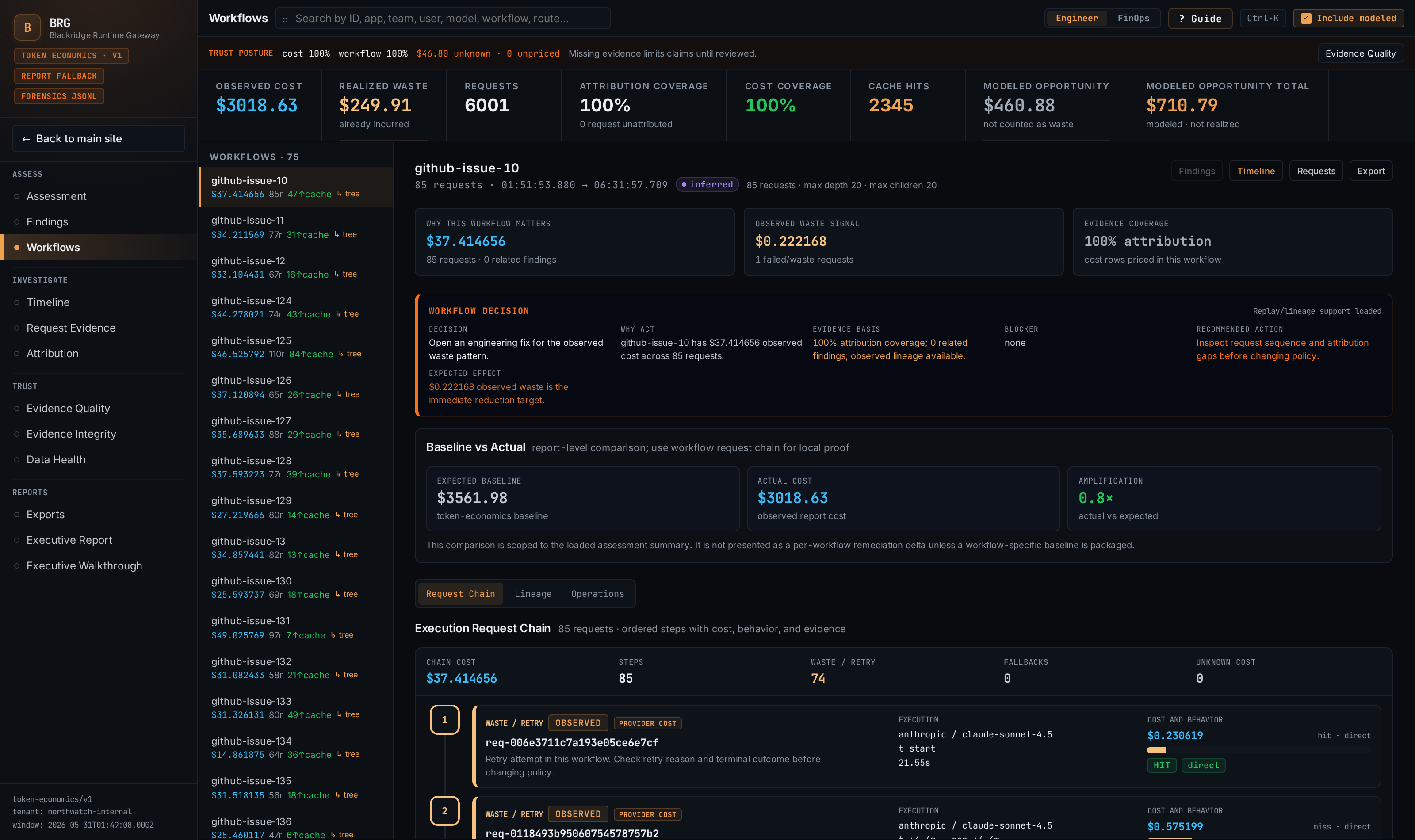Open Evidence Quality in sidebar
The height and width of the screenshot is (840, 1415).
(99, 408)
